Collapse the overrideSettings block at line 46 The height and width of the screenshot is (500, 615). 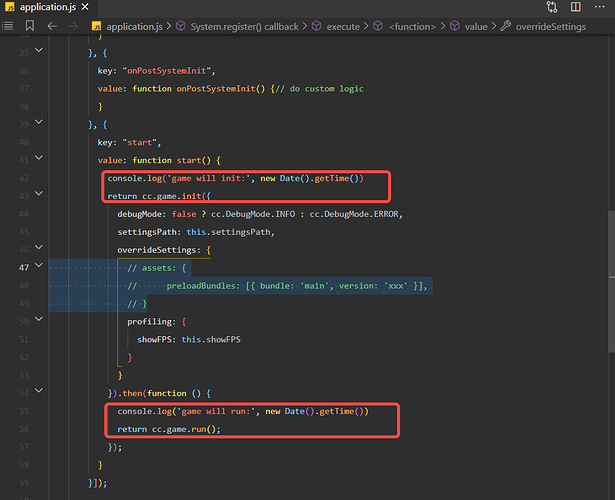(x=38, y=249)
